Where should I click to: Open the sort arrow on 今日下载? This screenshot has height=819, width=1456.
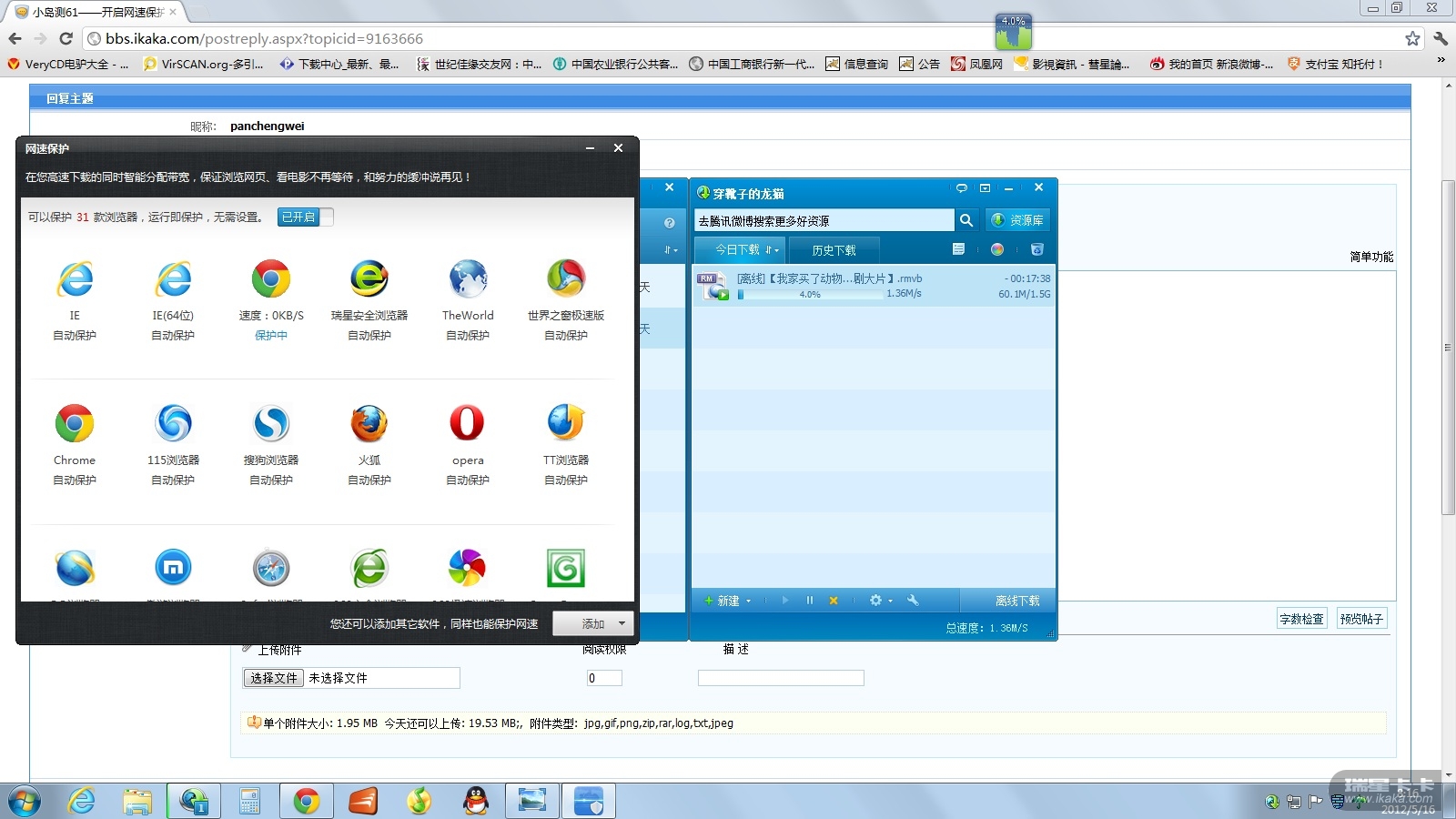point(772,250)
